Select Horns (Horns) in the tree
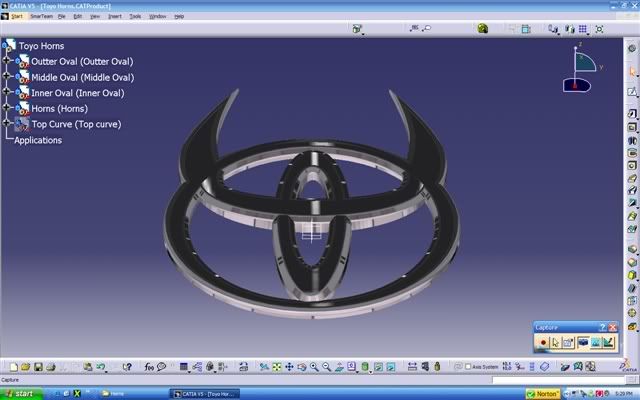Viewport: 640px width, 400px height. 60,108
